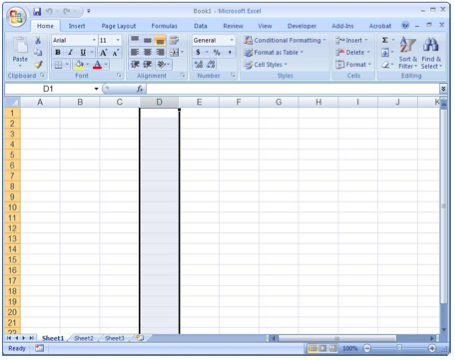This screenshot has width=455, height=360.
Task: Open Excel Help question mark
Action: click(405, 25)
